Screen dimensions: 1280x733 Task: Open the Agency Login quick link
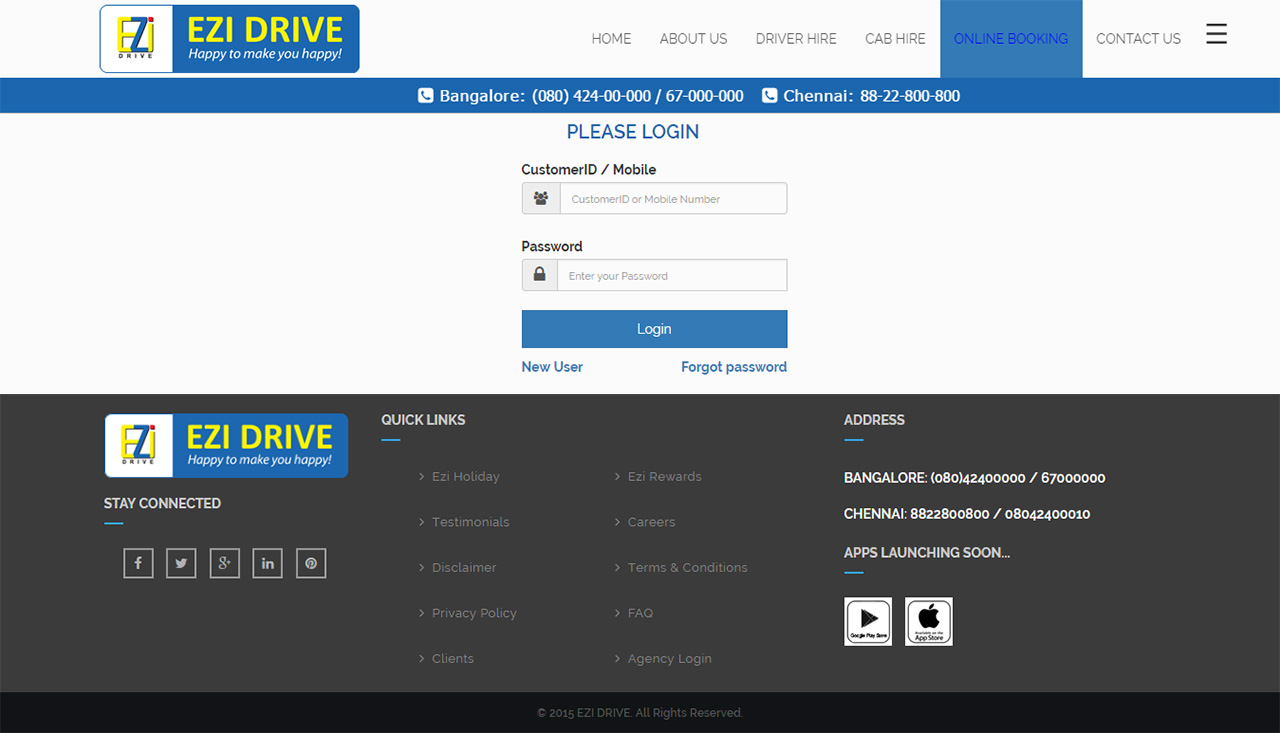pyautogui.click(x=669, y=659)
